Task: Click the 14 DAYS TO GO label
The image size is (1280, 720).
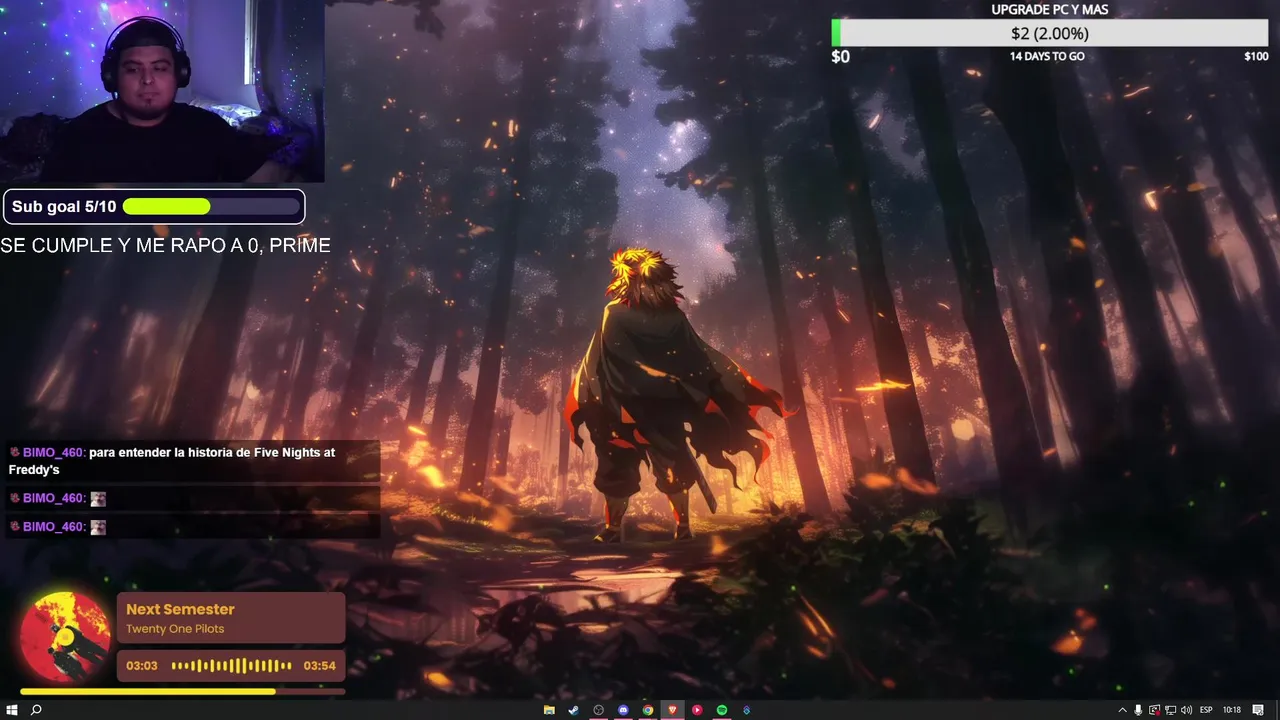Action: (x=1047, y=56)
